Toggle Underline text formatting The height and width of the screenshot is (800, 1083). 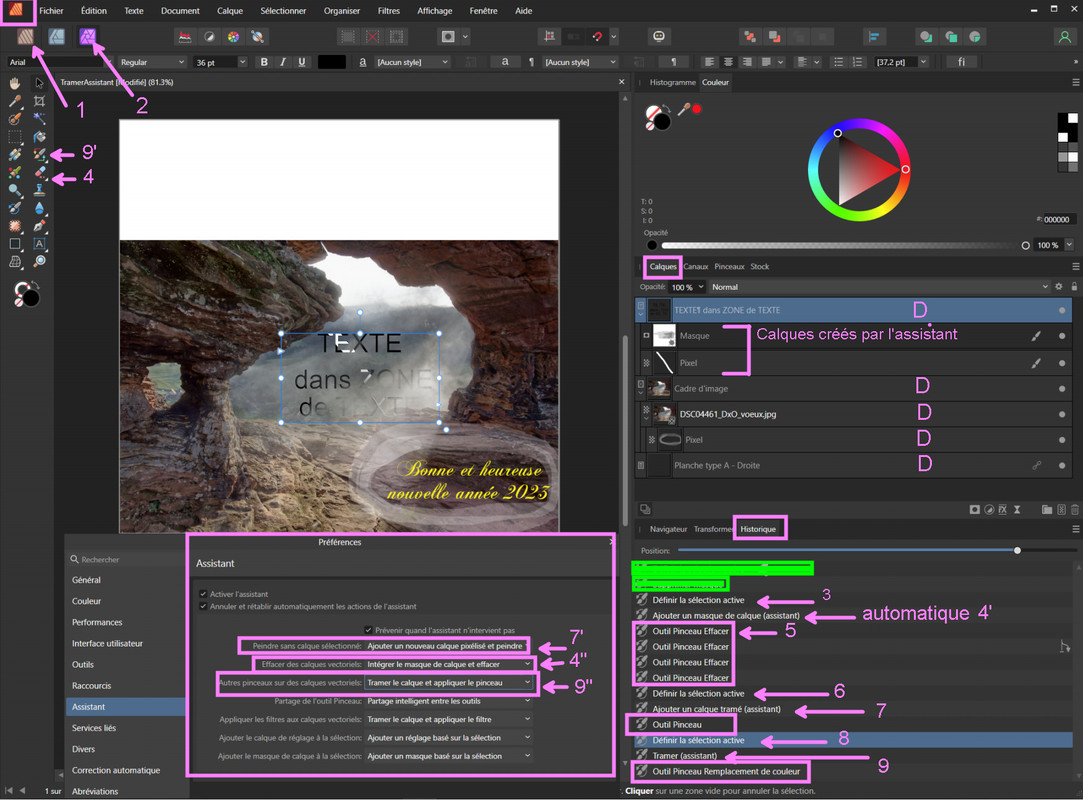pyautogui.click(x=302, y=62)
